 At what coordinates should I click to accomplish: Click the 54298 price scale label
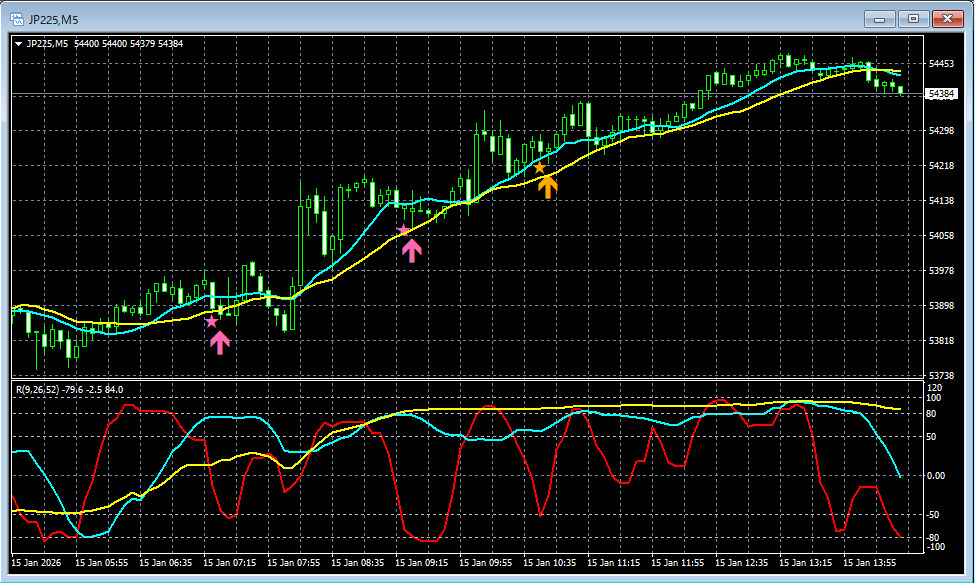click(941, 131)
